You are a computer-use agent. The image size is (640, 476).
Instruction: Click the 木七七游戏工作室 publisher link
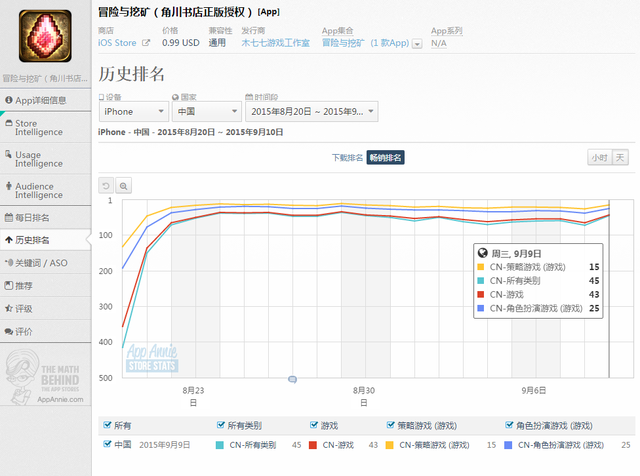pyautogui.click(x=276, y=43)
